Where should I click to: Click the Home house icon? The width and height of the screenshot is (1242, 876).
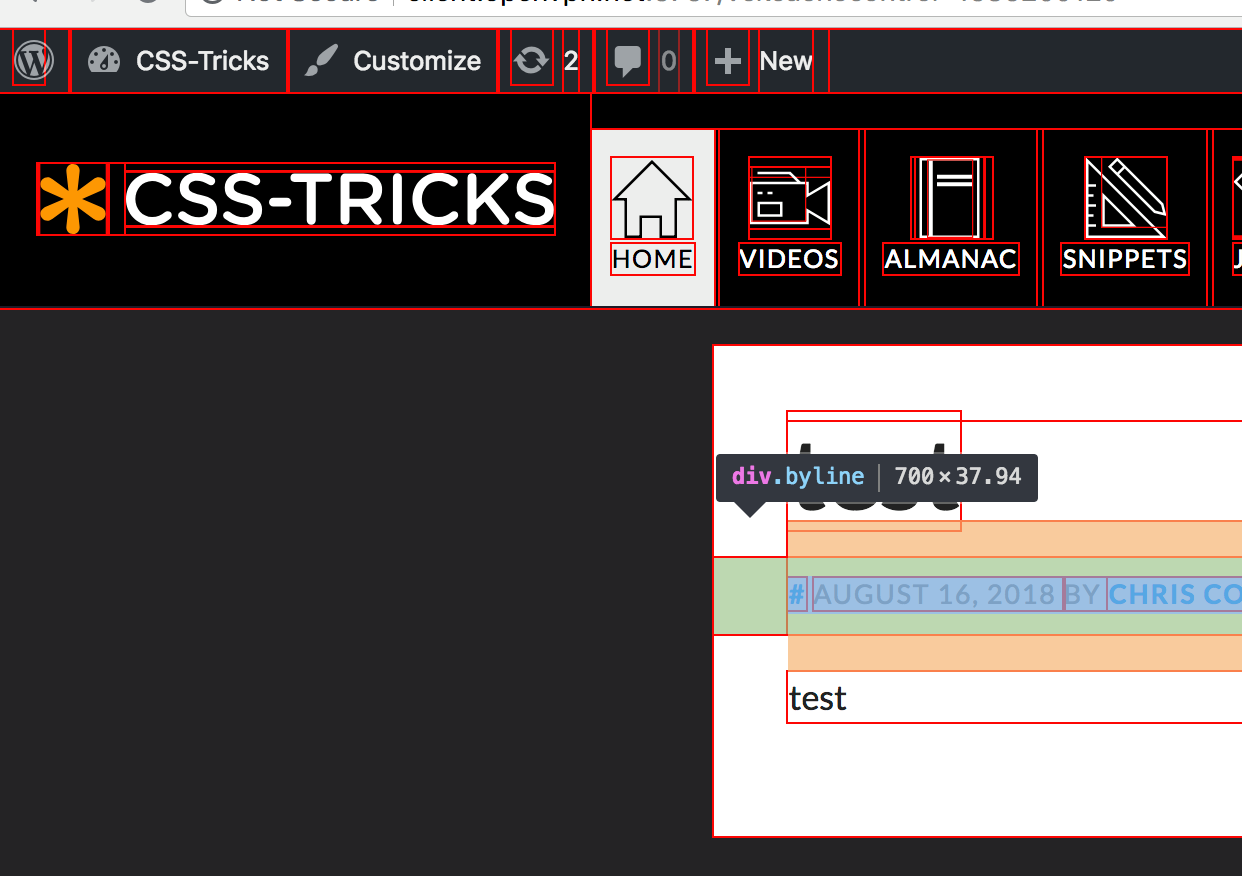pos(652,198)
